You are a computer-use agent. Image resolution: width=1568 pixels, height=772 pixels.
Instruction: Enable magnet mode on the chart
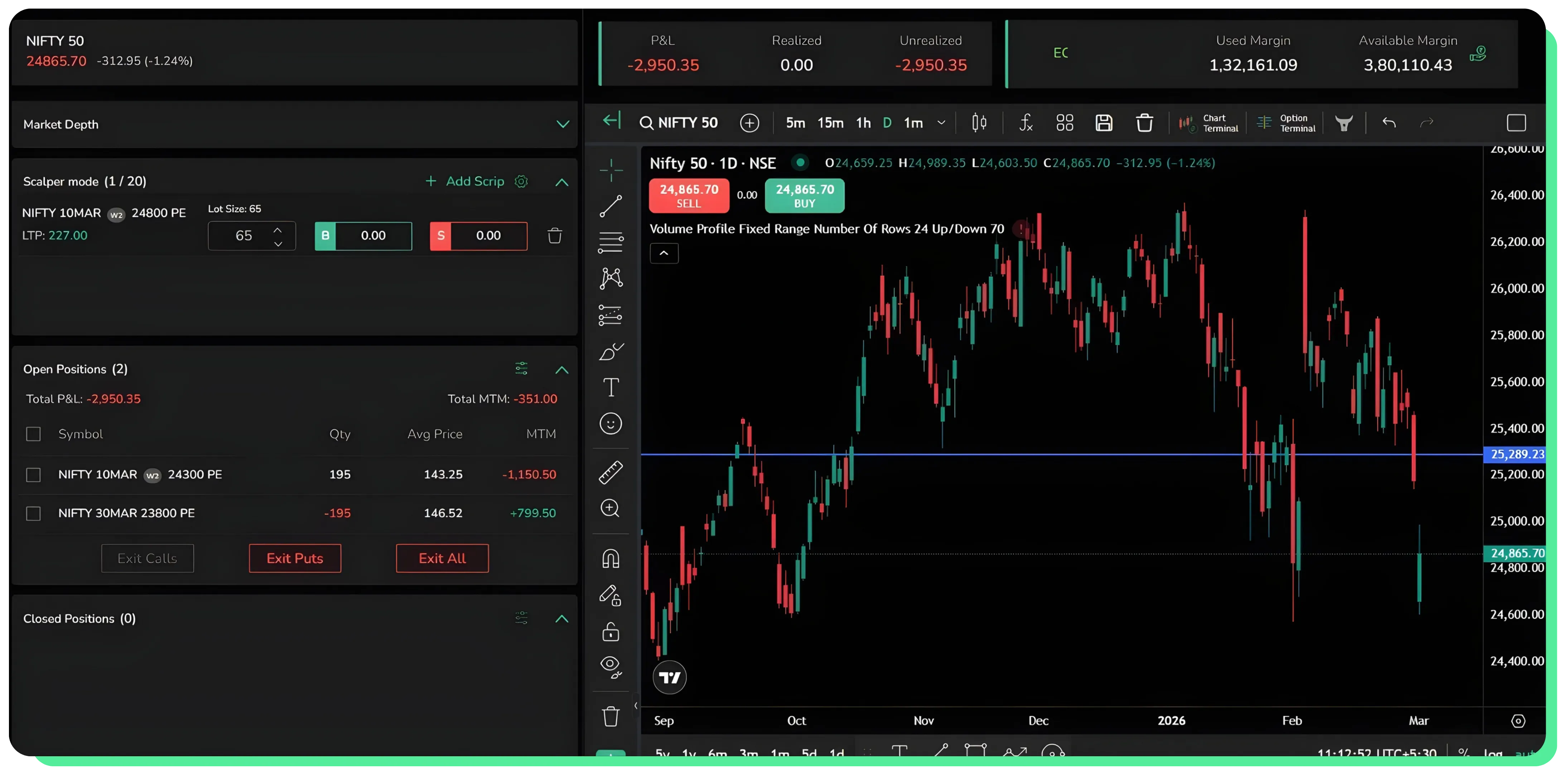click(611, 558)
